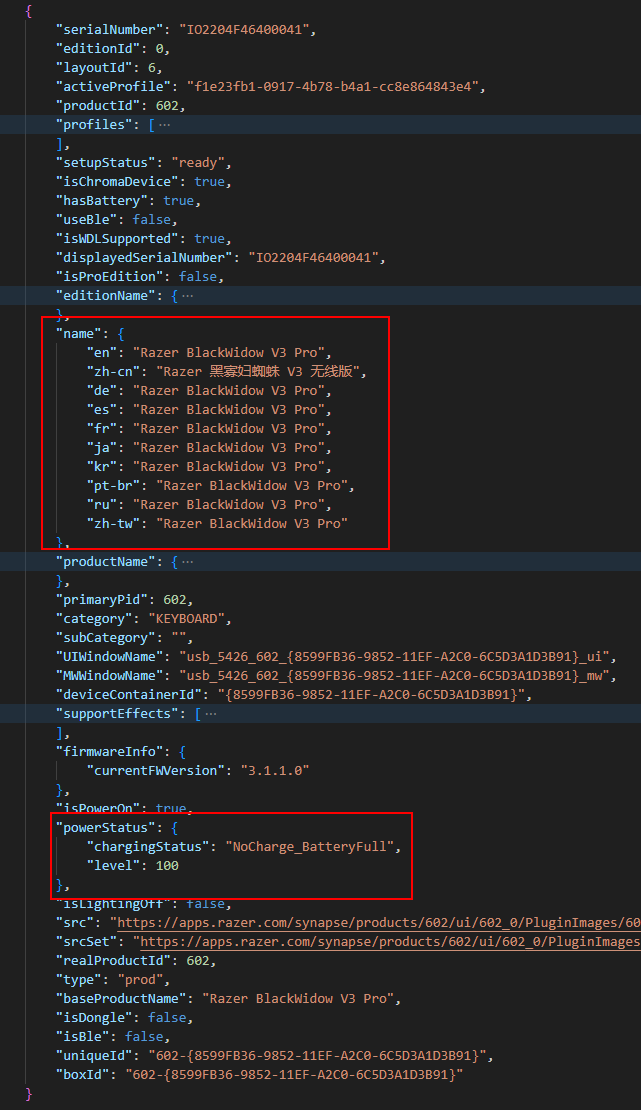Click the "en" name value "Razer BlackWidow V3 Pro"
This screenshot has width=641, height=1110.
(229, 353)
